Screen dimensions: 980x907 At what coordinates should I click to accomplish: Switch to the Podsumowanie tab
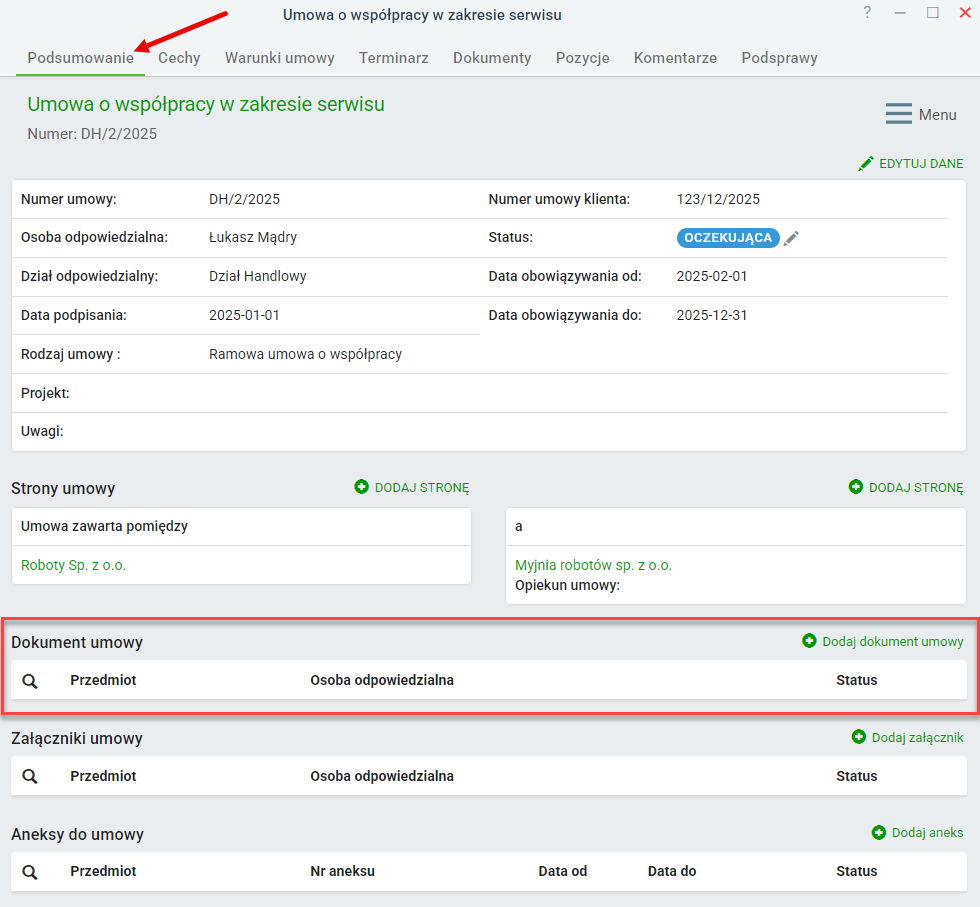point(81,58)
